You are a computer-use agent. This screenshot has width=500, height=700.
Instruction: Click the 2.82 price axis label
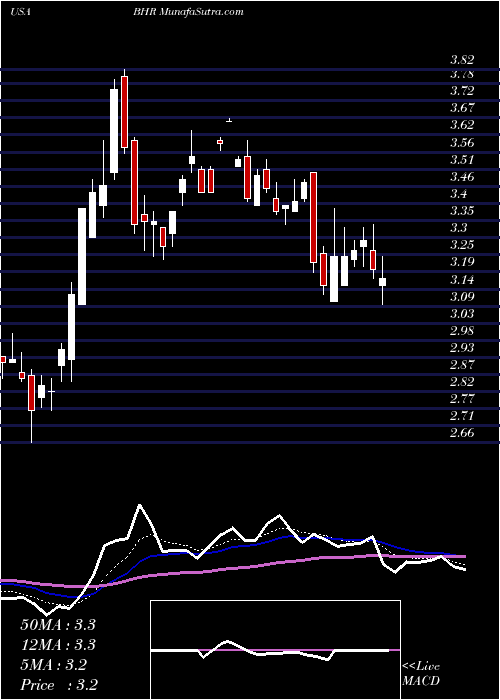[x=462, y=382]
